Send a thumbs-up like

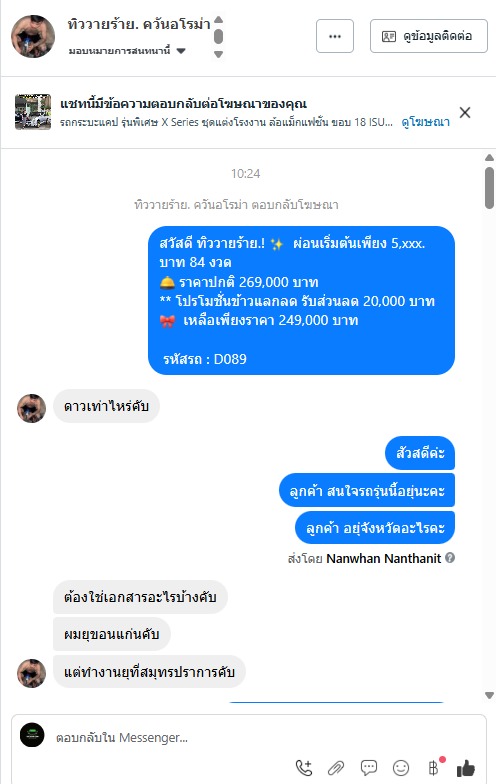(x=466, y=768)
